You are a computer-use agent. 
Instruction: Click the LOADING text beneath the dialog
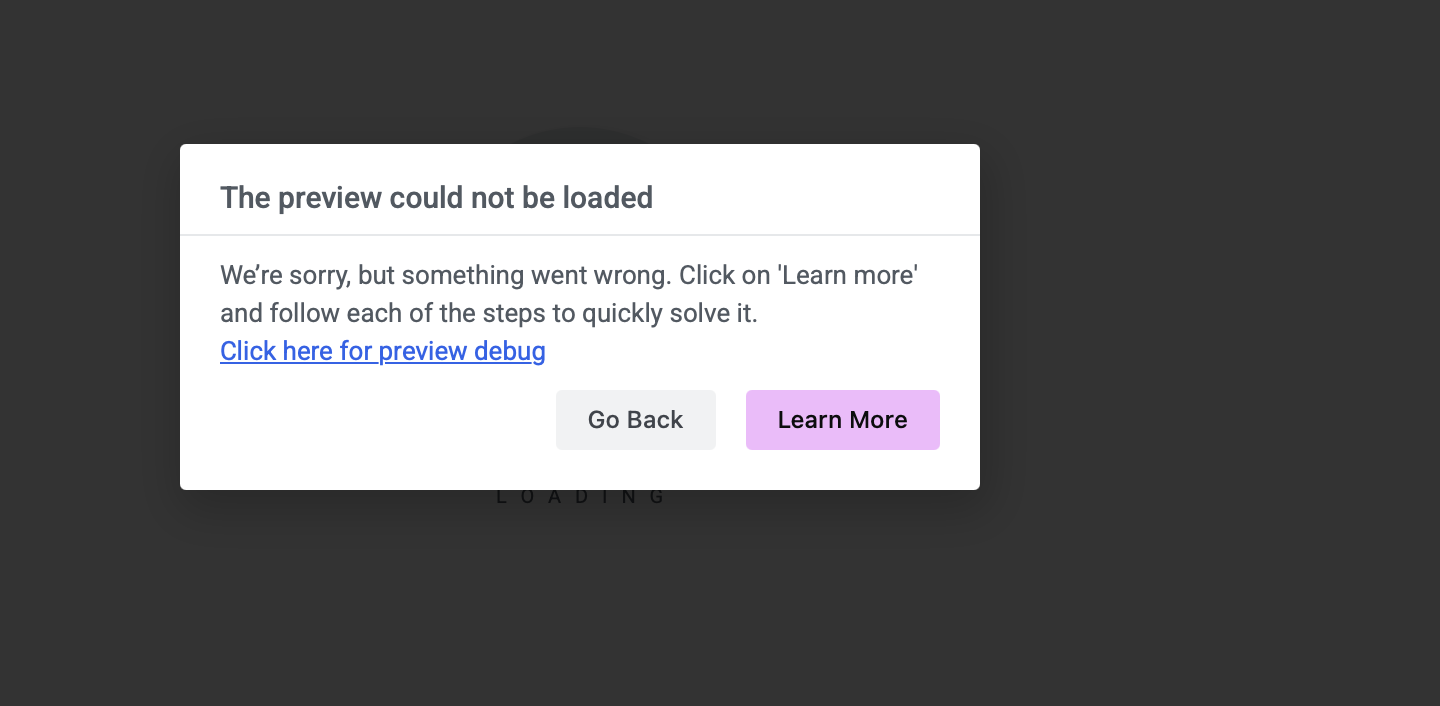(x=581, y=497)
